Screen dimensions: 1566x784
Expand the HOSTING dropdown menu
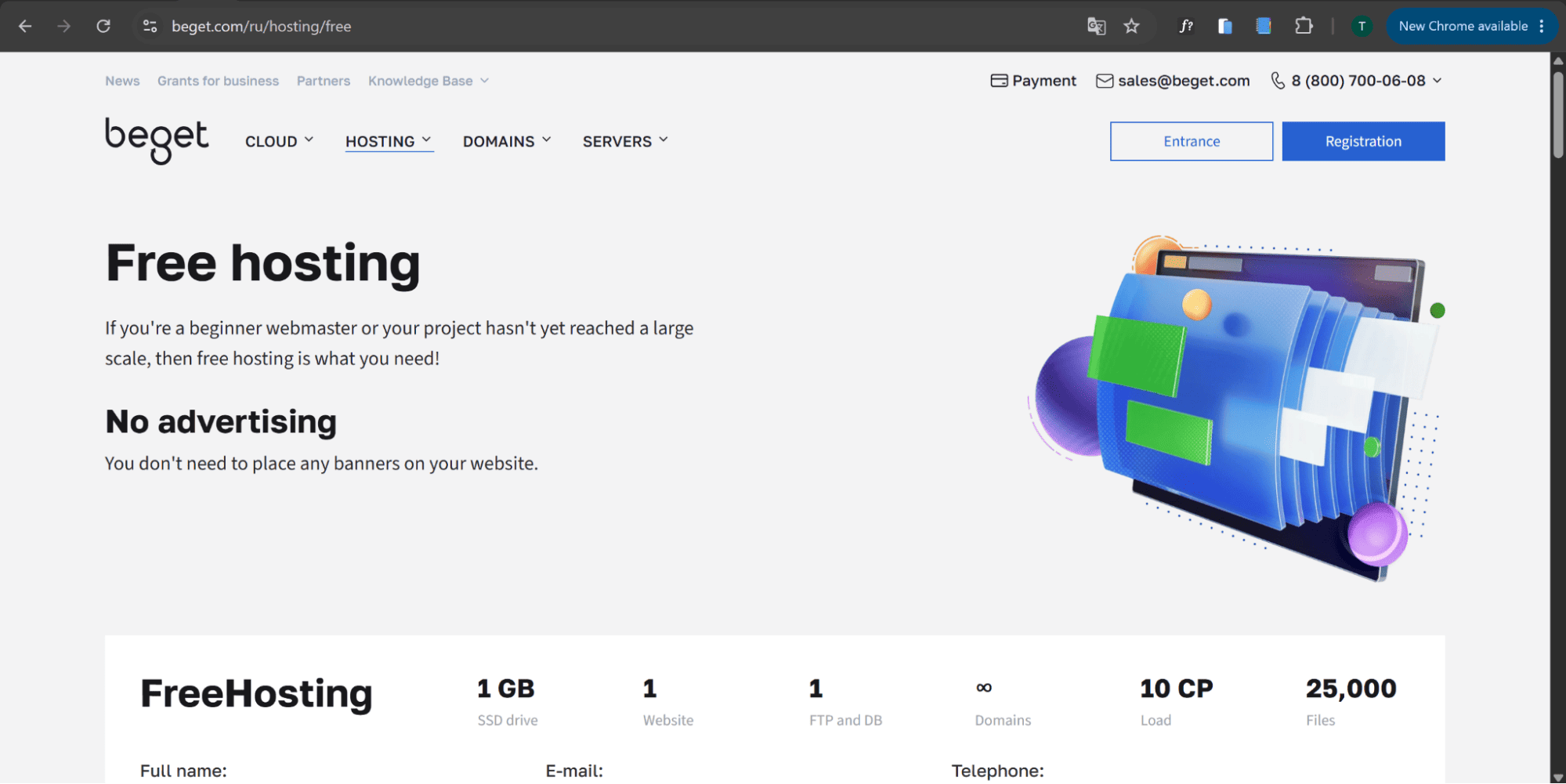click(389, 141)
